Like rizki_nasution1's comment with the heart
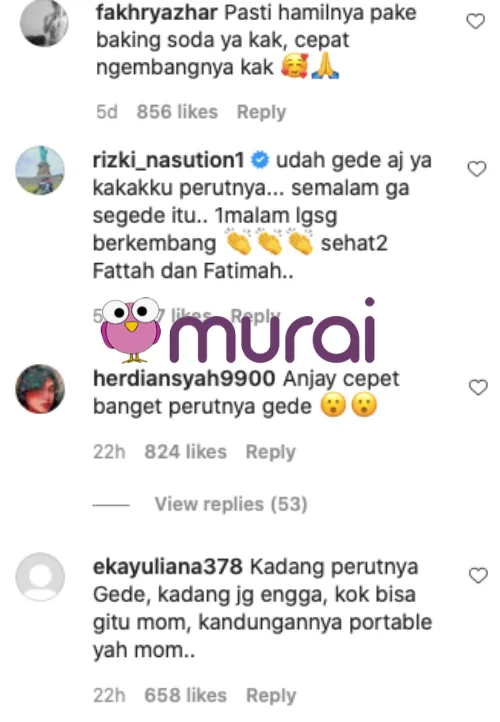The image size is (500, 722). 477,169
